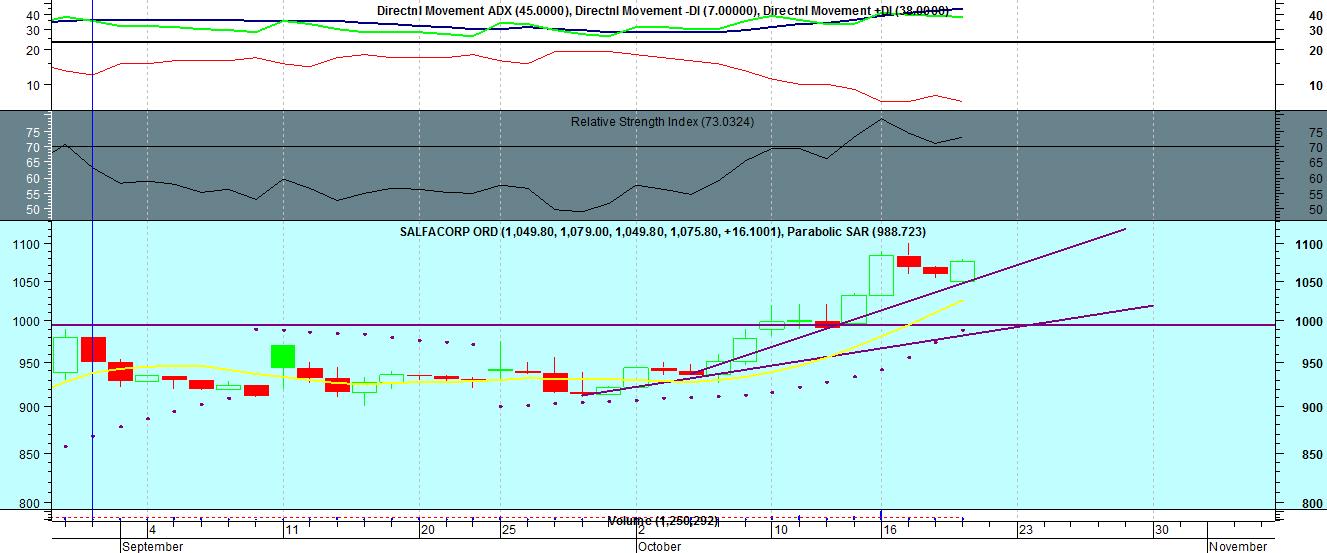Select the SALFACORP ORD price chart title
The image size is (1327, 553).
coord(663,232)
